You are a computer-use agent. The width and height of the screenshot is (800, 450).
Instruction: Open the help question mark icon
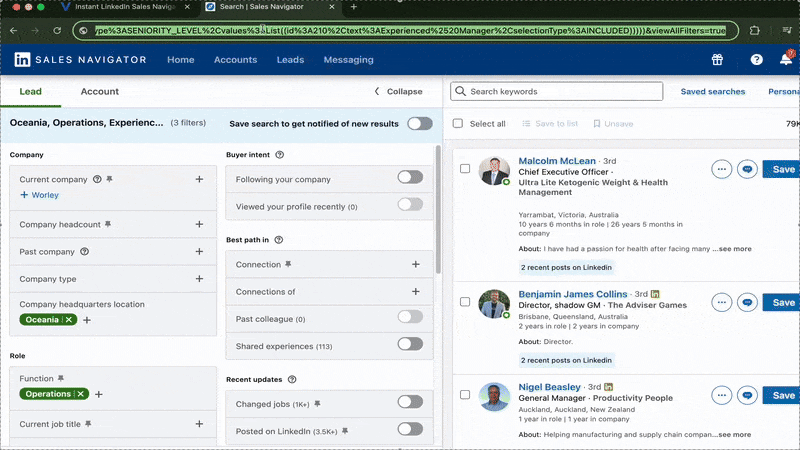pos(756,60)
